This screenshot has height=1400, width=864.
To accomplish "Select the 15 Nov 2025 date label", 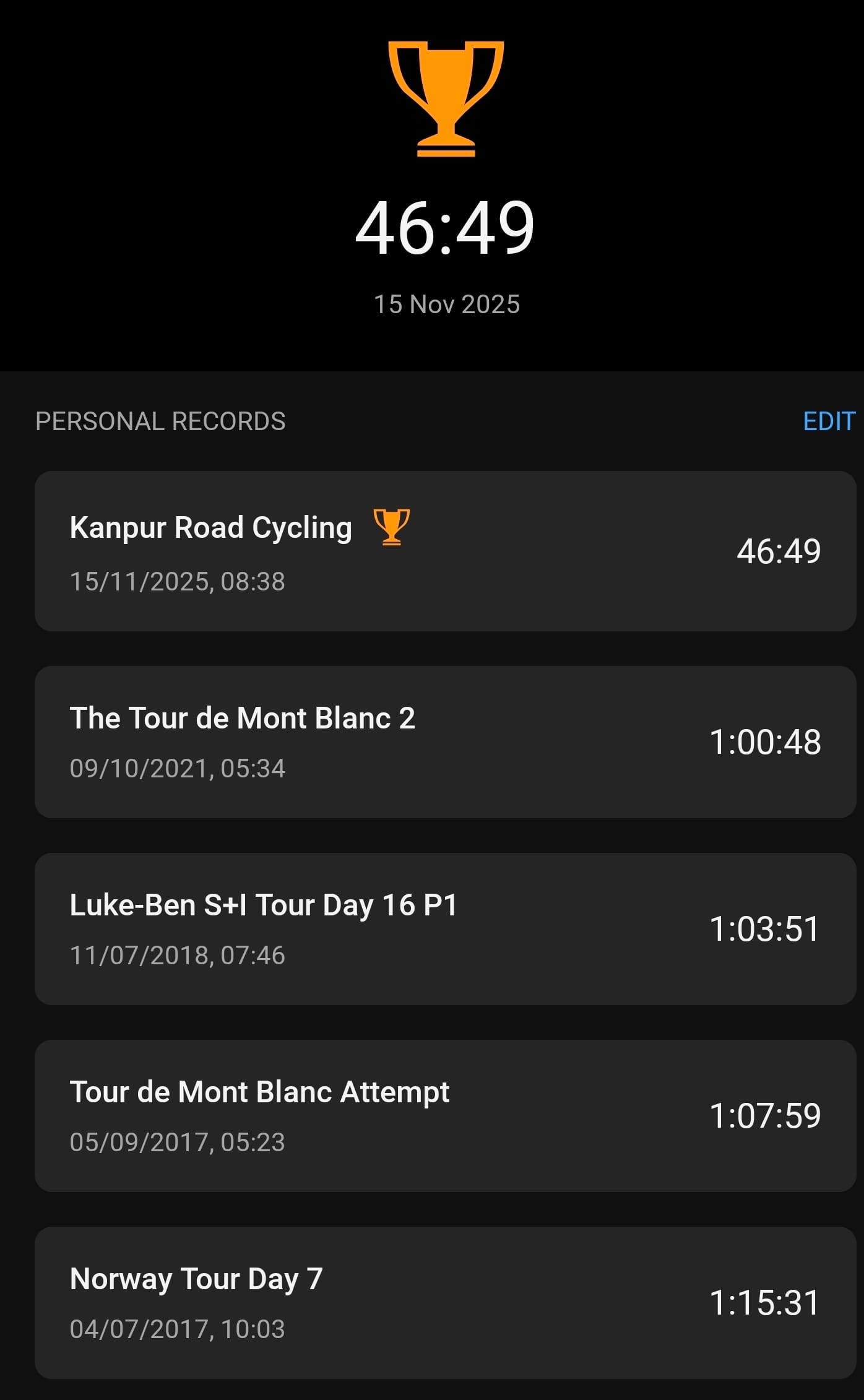I will (446, 305).
